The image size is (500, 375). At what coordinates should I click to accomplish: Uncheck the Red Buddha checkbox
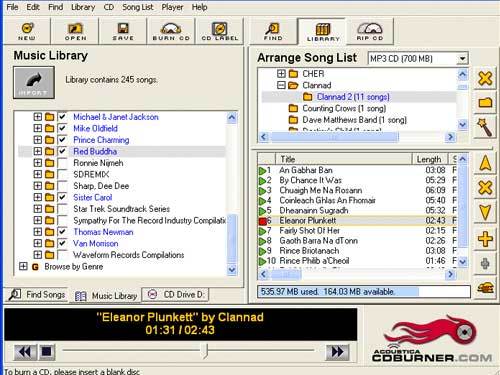[62, 151]
